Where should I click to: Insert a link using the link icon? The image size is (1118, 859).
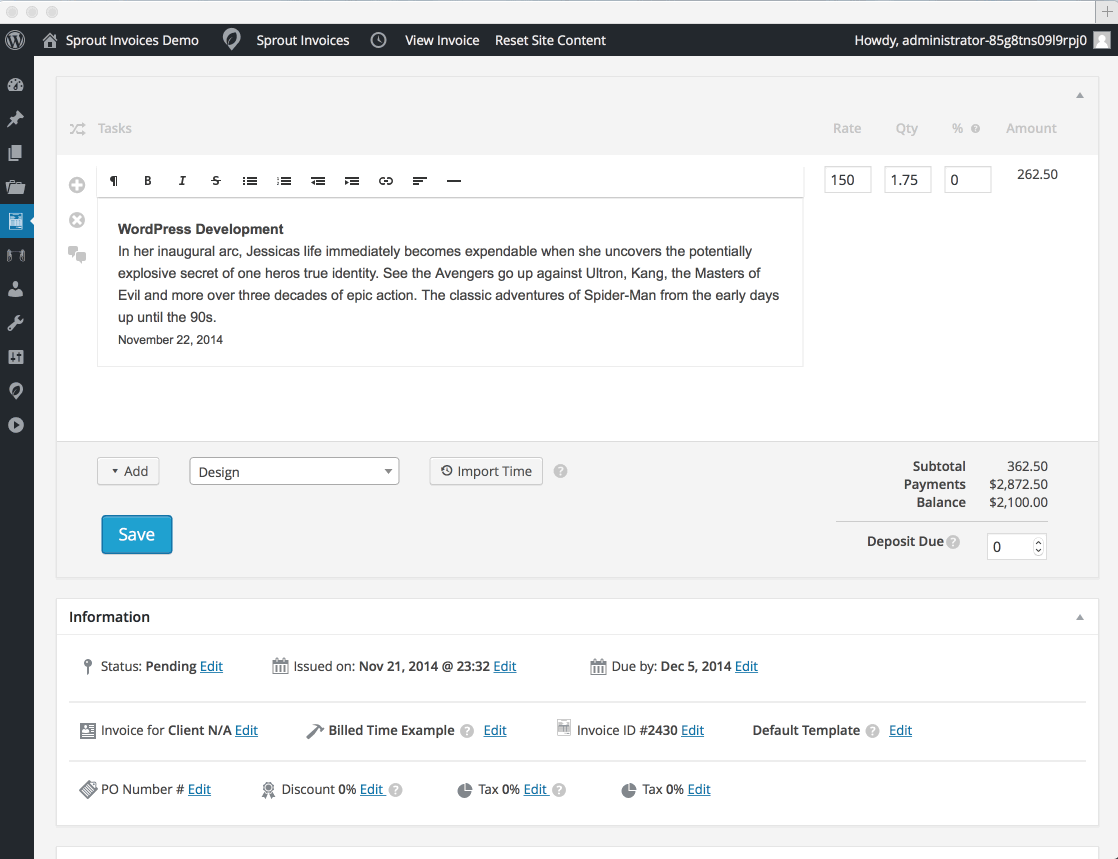pos(386,181)
